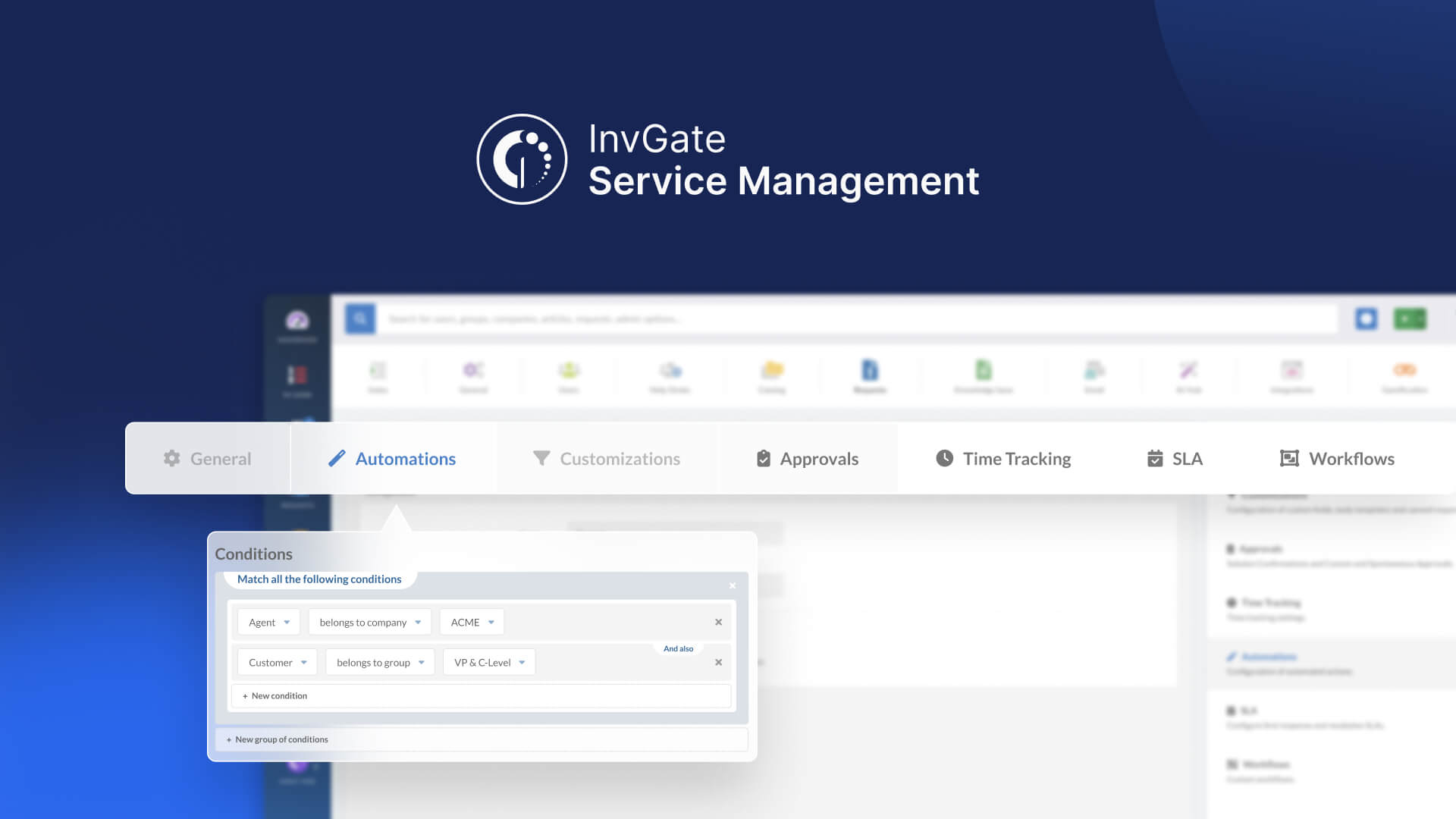Switch to the General tab

[207, 459]
